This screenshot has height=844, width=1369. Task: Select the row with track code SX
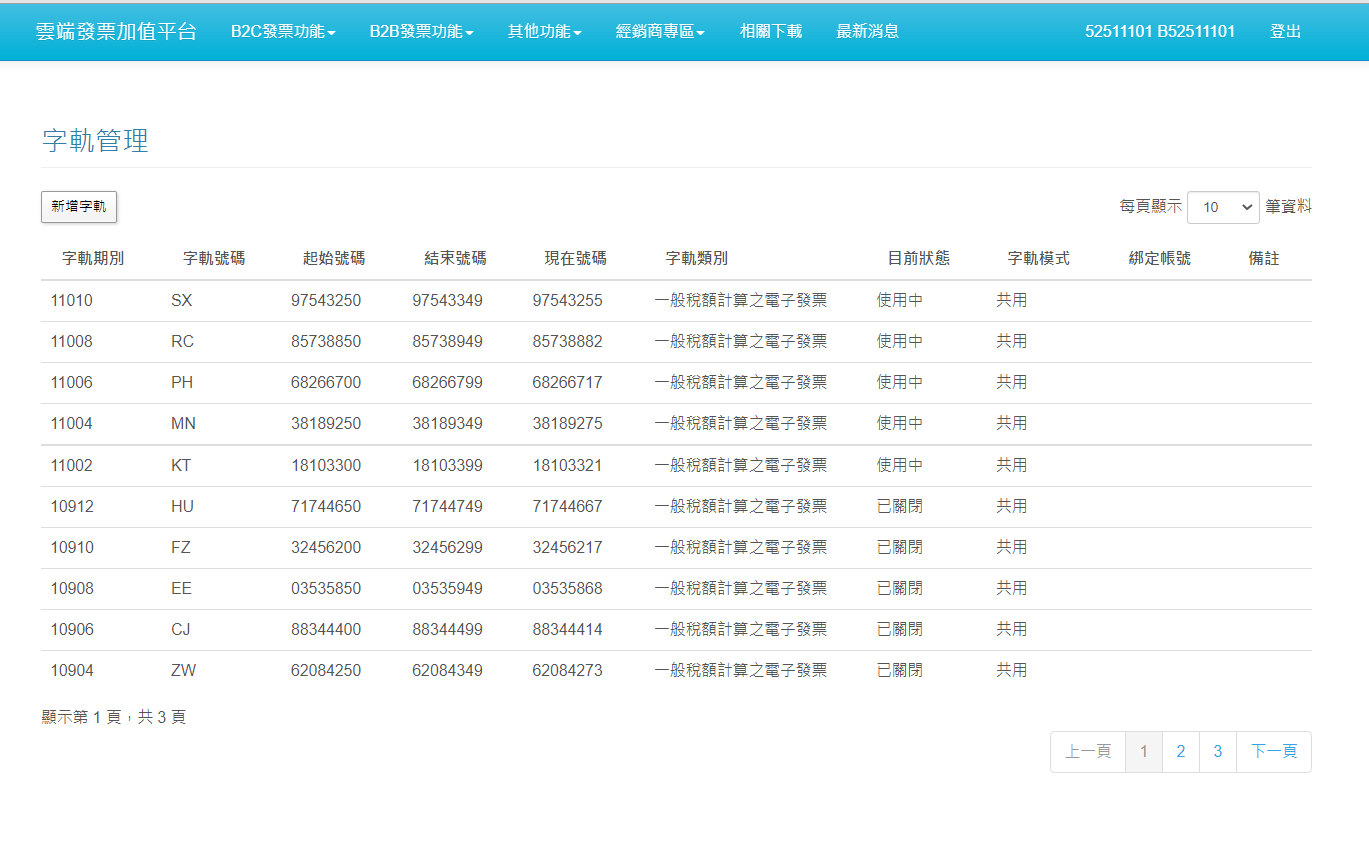tap(182, 301)
